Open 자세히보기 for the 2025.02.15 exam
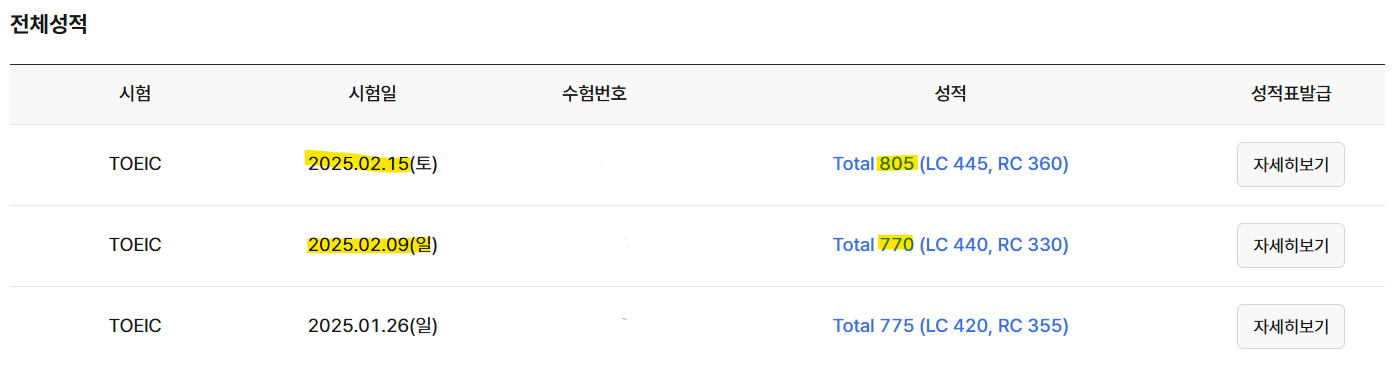The width and height of the screenshot is (1397, 367). tap(1290, 165)
